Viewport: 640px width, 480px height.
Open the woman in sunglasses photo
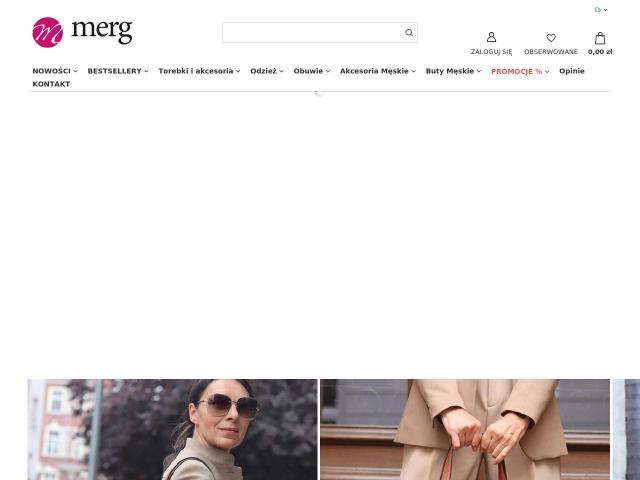click(x=172, y=429)
